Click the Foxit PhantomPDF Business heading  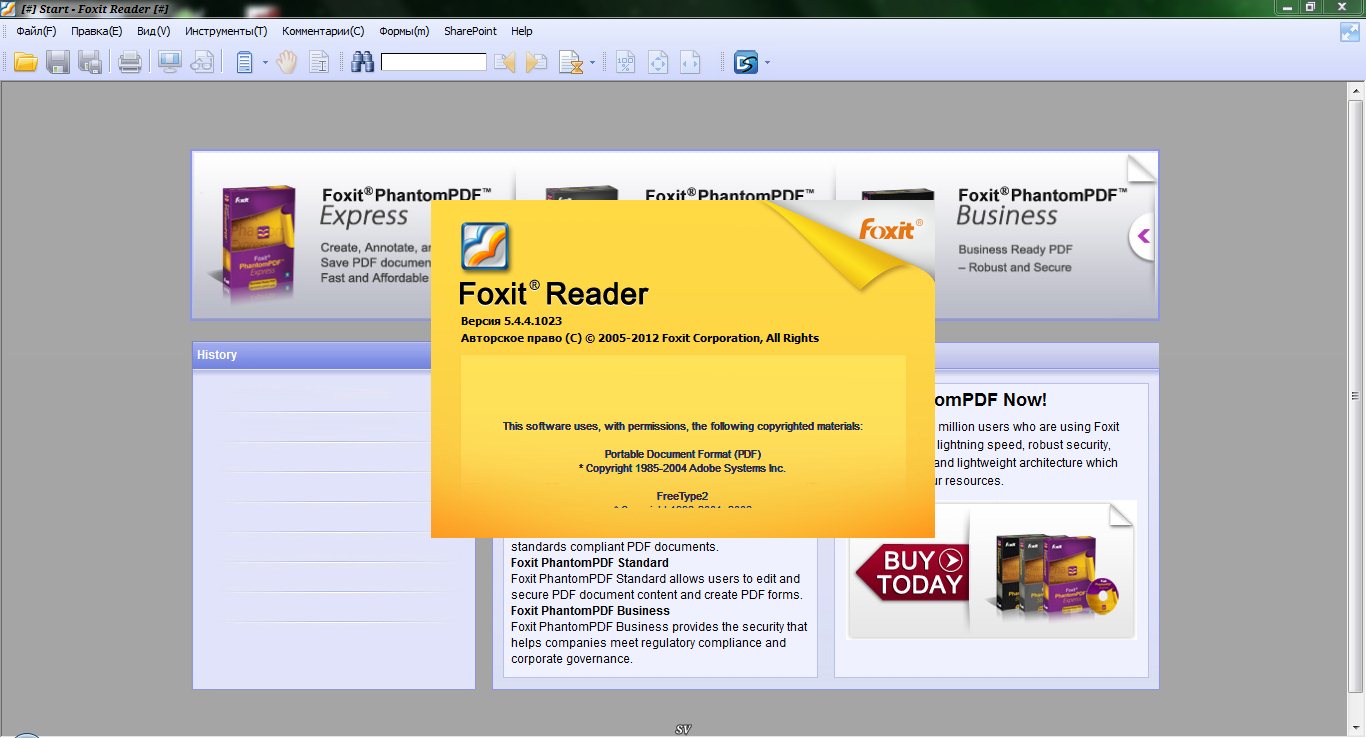[1042, 205]
